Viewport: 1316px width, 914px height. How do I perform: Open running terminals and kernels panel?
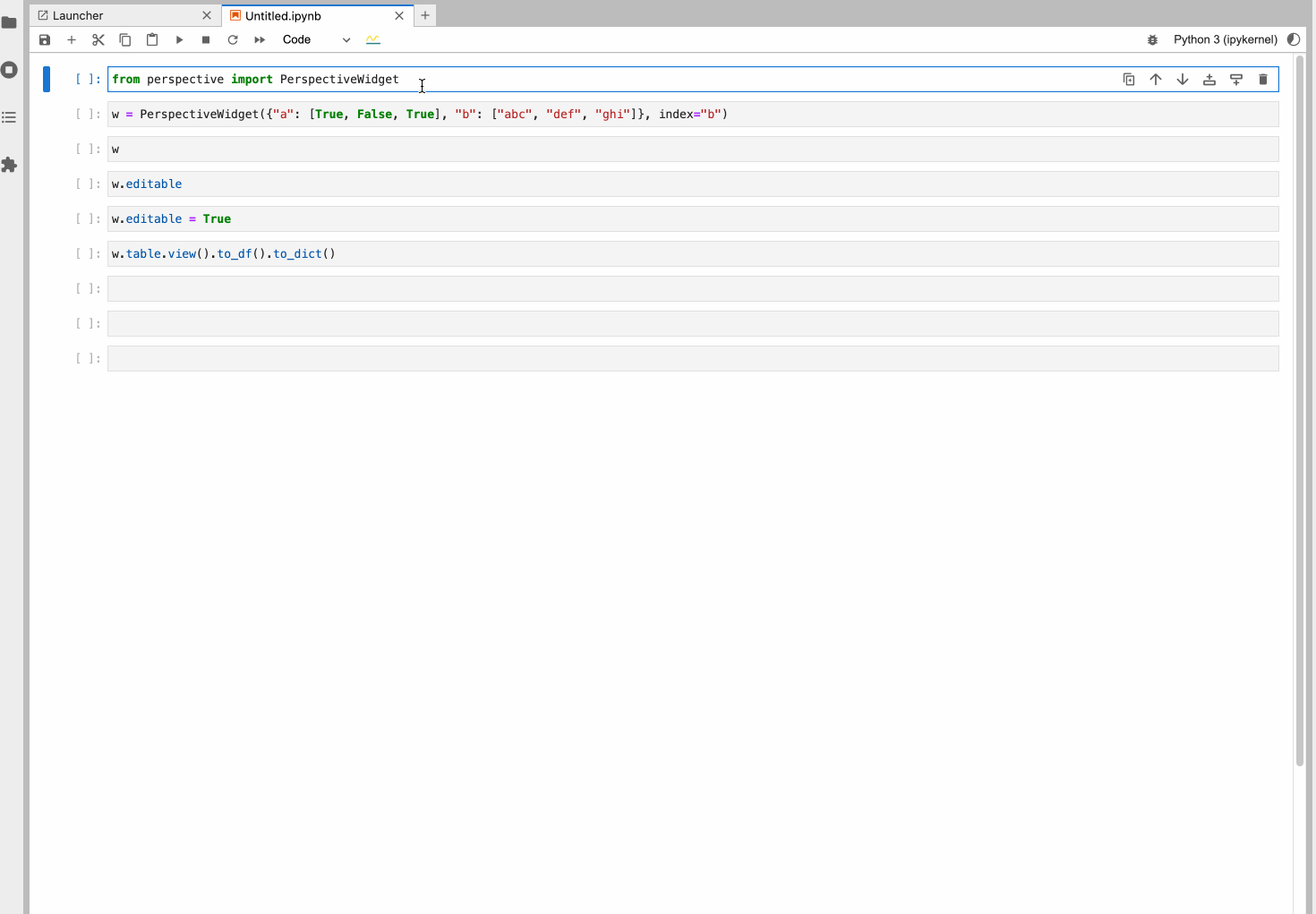[x=10, y=70]
